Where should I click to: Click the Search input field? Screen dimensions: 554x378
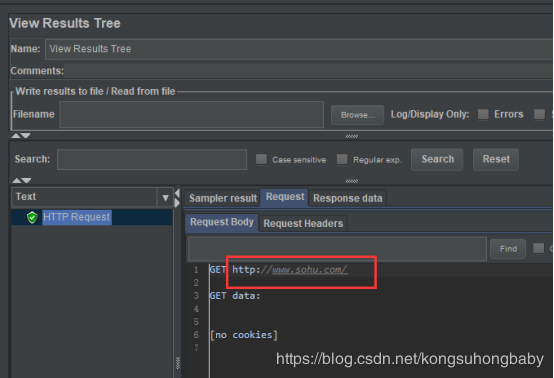click(x=152, y=159)
